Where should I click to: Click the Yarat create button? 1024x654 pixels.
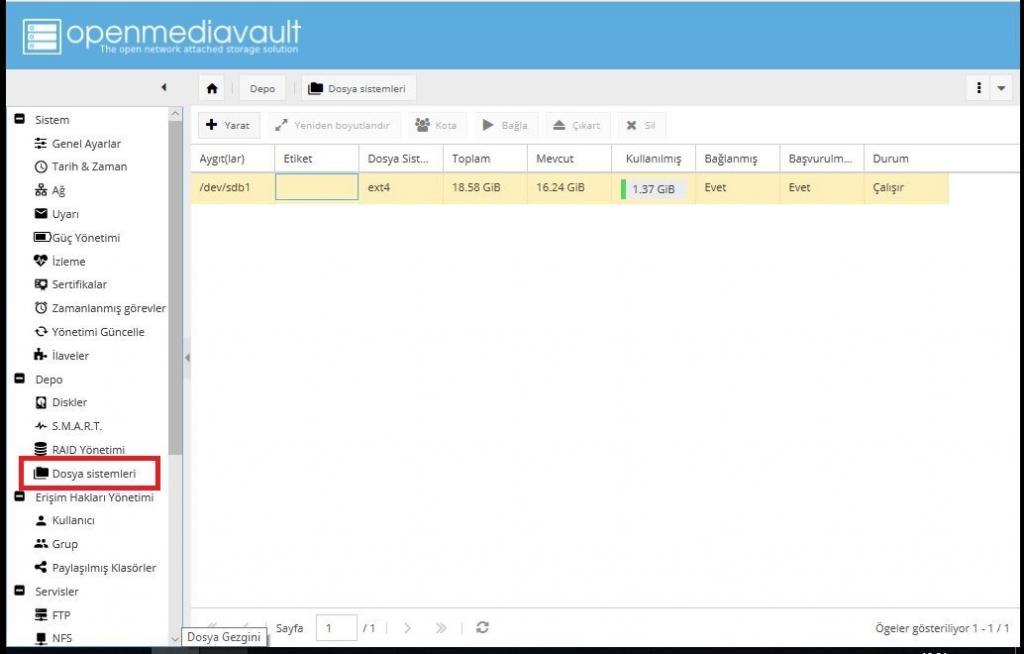229,125
